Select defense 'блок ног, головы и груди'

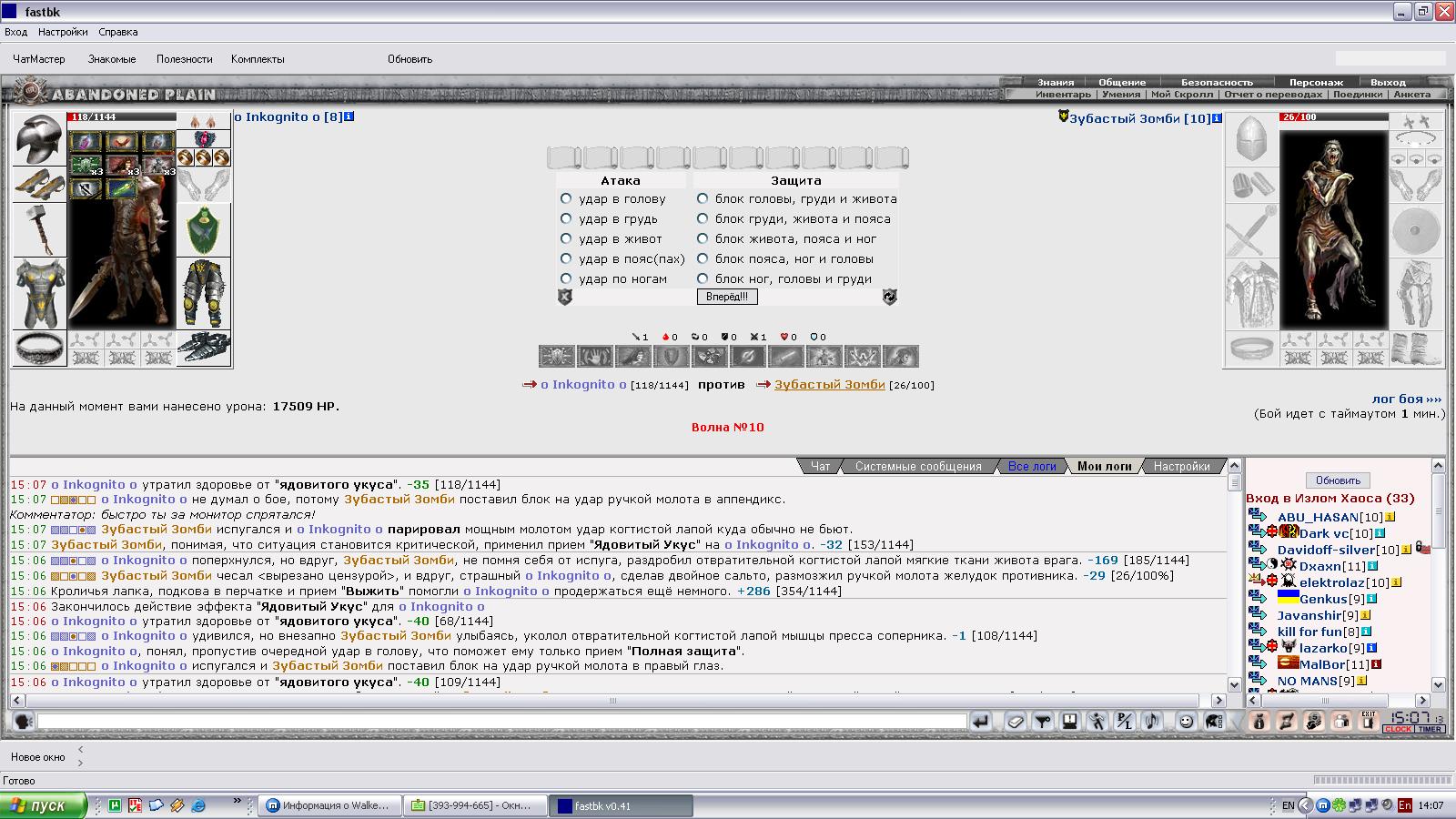(x=703, y=278)
